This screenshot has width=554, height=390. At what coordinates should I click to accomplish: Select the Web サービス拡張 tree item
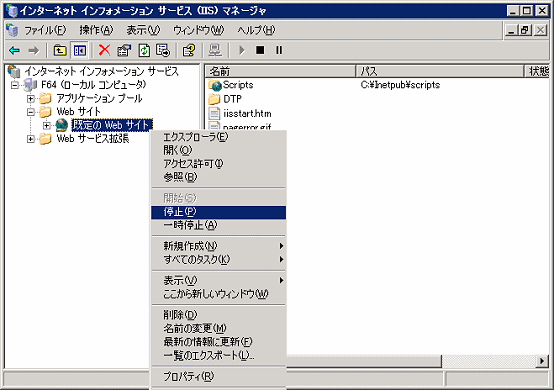tap(93, 138)
